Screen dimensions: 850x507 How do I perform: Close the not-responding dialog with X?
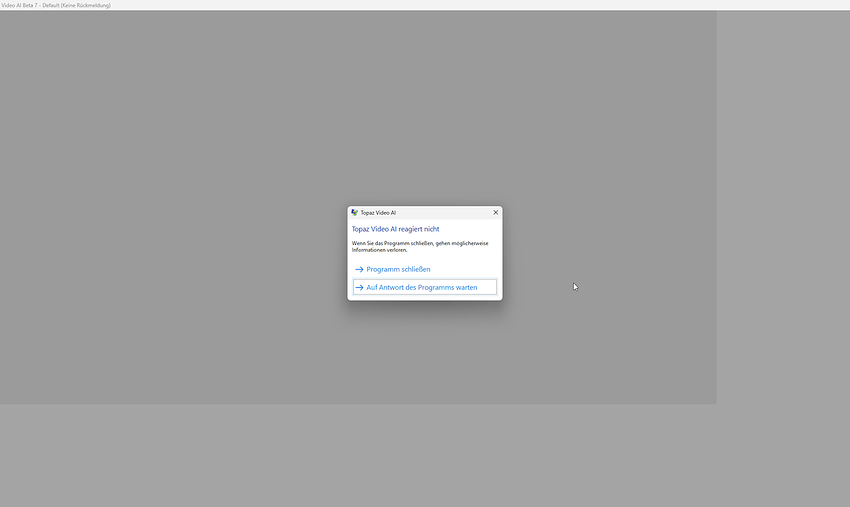coord(495,213)
